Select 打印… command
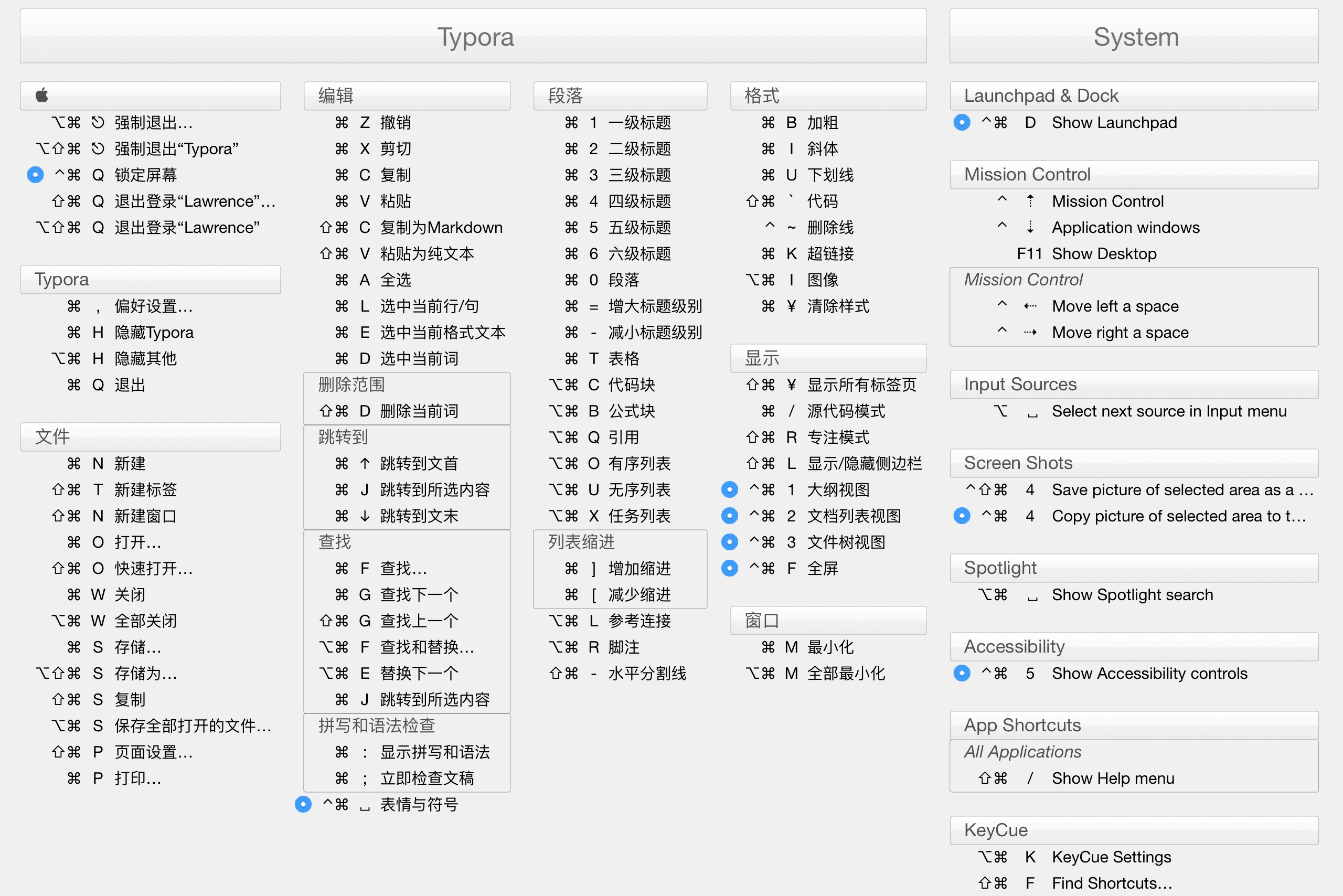Screen dimensions: 1343x896 [x=114, y=778]
